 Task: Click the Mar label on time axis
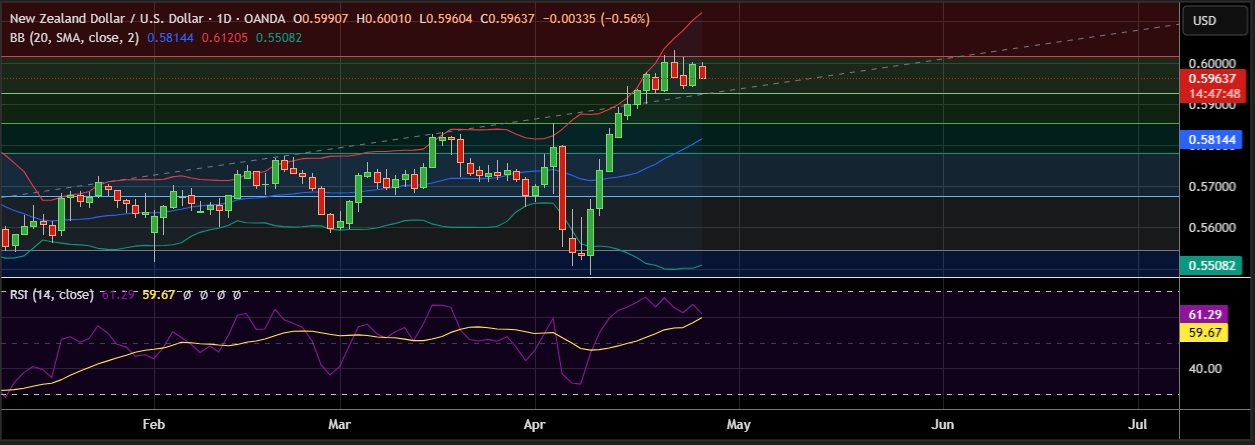341,424
